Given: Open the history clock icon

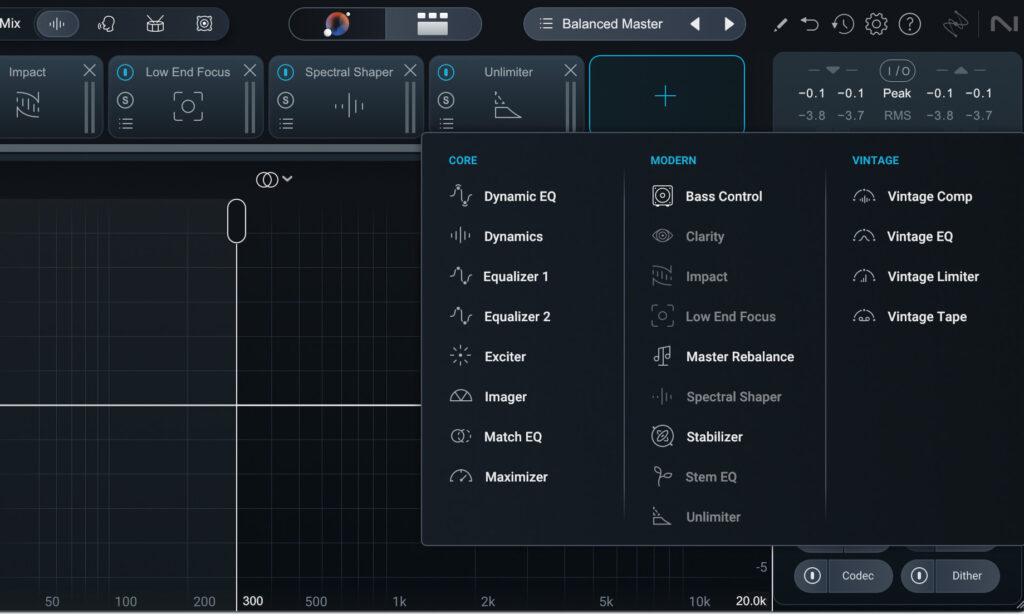Looking at the screenshot, I should click(842, 25).
